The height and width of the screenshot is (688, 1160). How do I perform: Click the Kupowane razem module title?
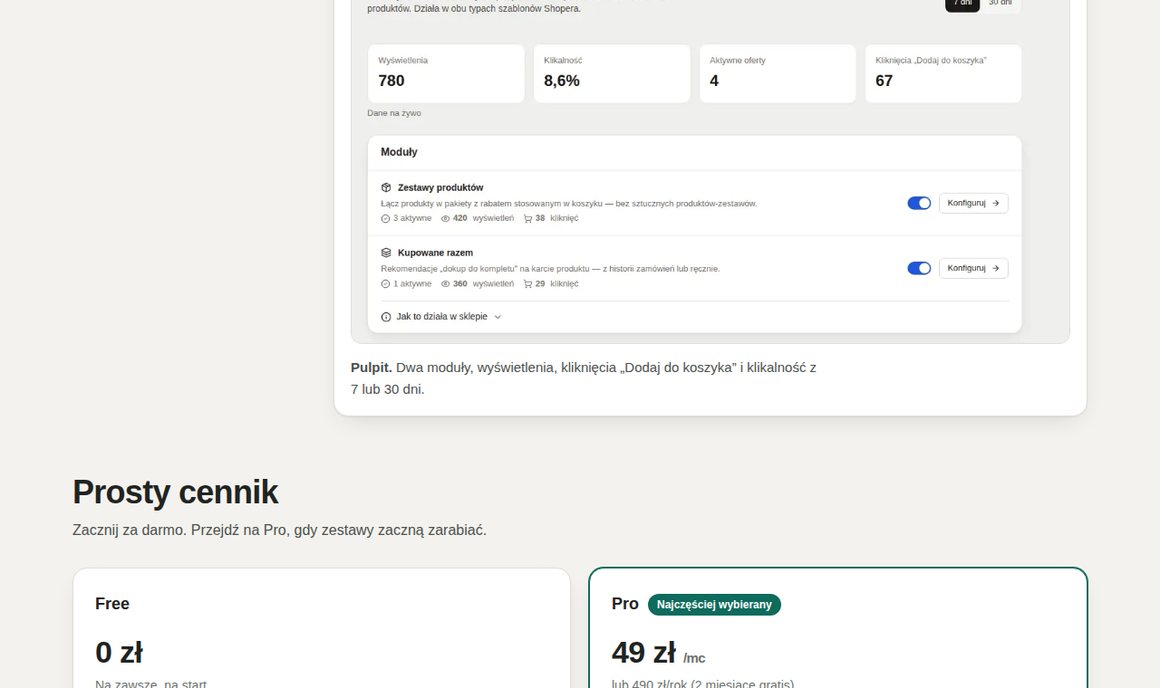tap(435, 253)
